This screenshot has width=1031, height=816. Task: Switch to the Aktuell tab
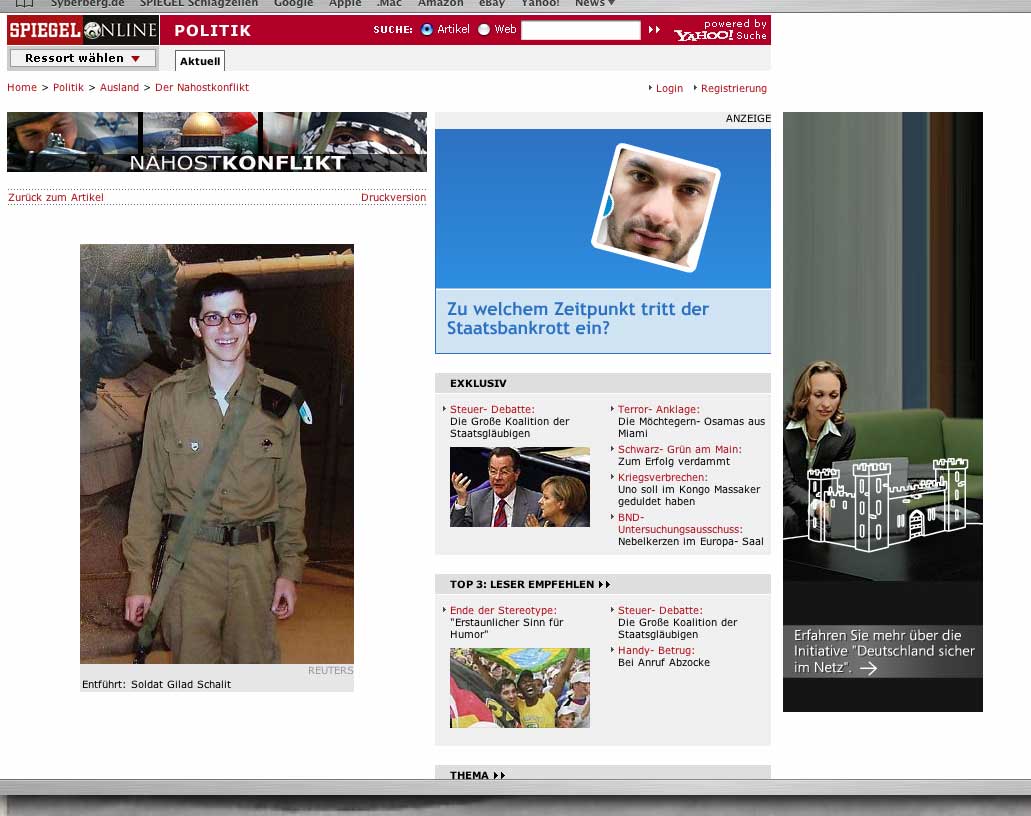pyautogui.click(x=200, y=61)
